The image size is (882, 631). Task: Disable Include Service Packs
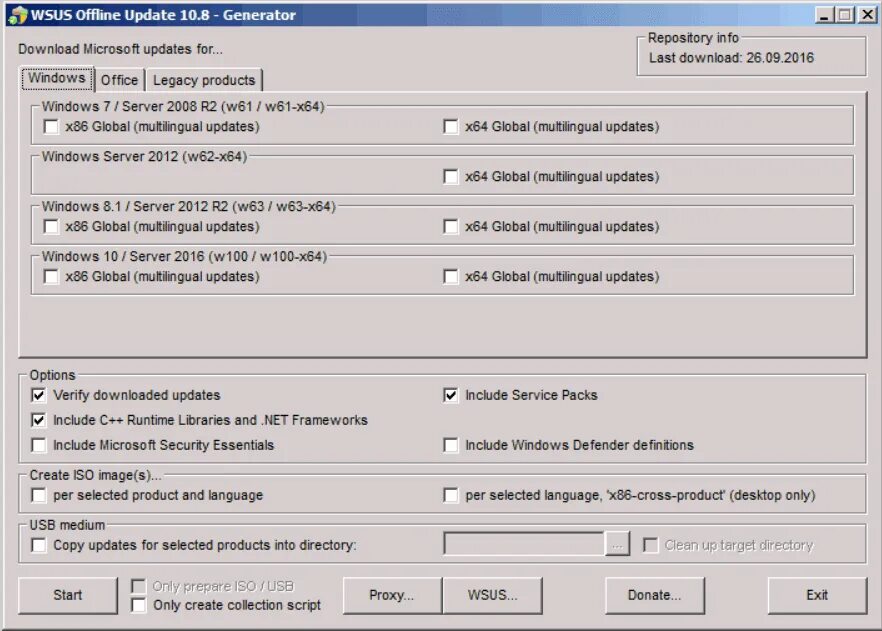[x=451, y=395]
